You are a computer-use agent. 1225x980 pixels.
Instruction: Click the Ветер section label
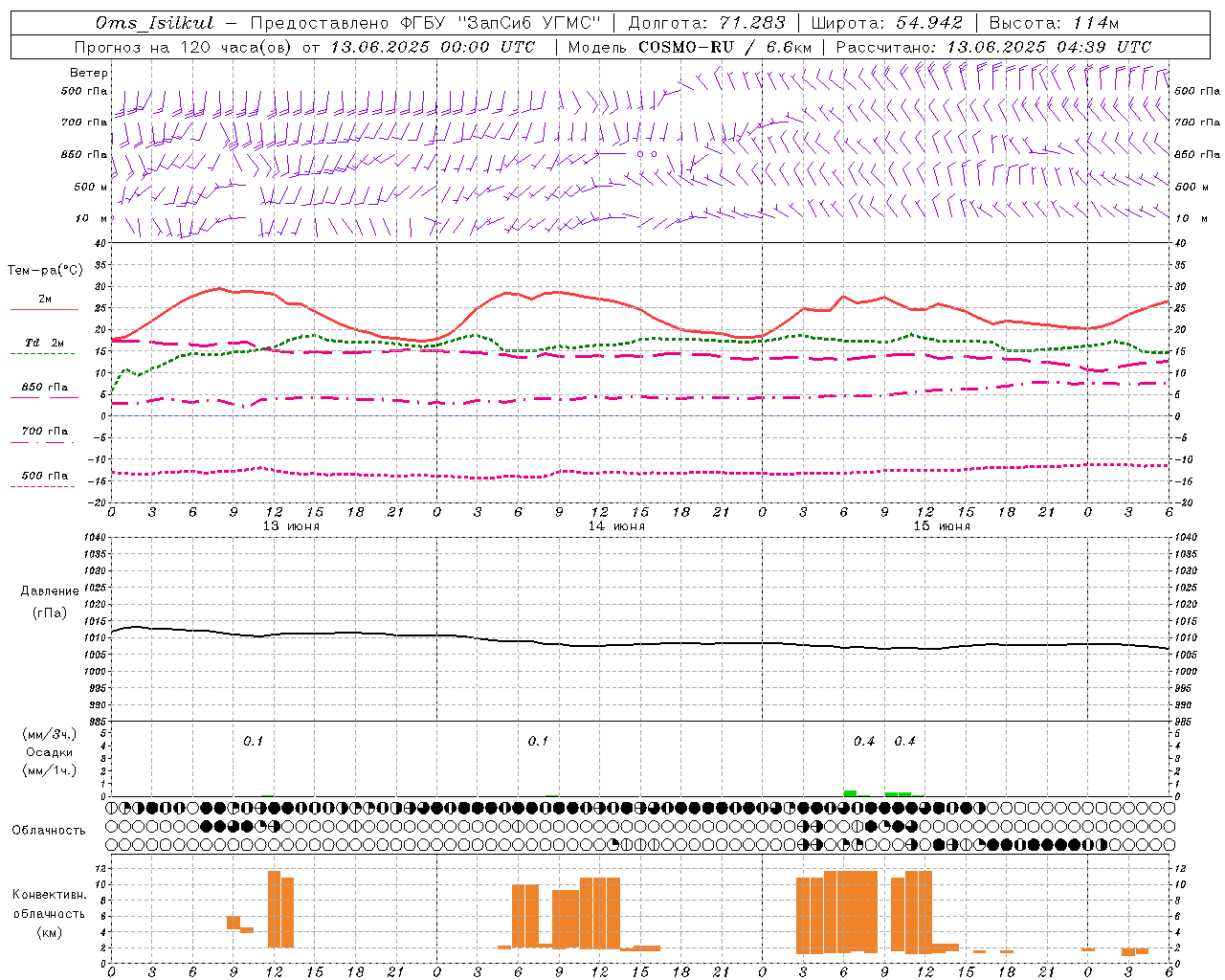click(89, 73)
